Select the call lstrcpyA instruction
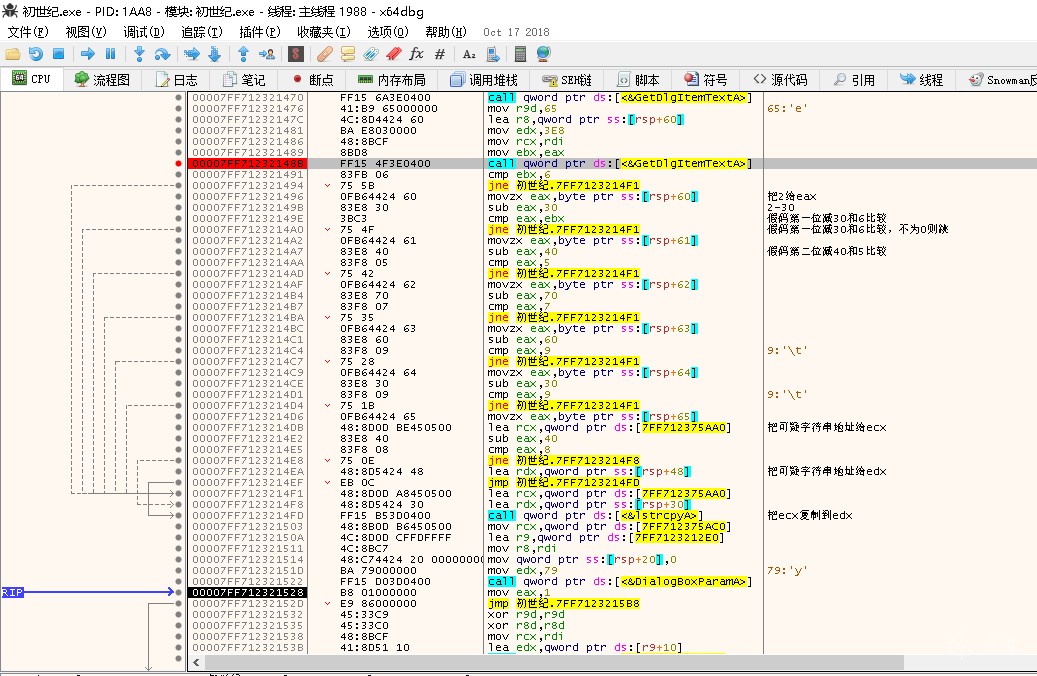This screenshot has height=676, width=1037. coord(595,515)
